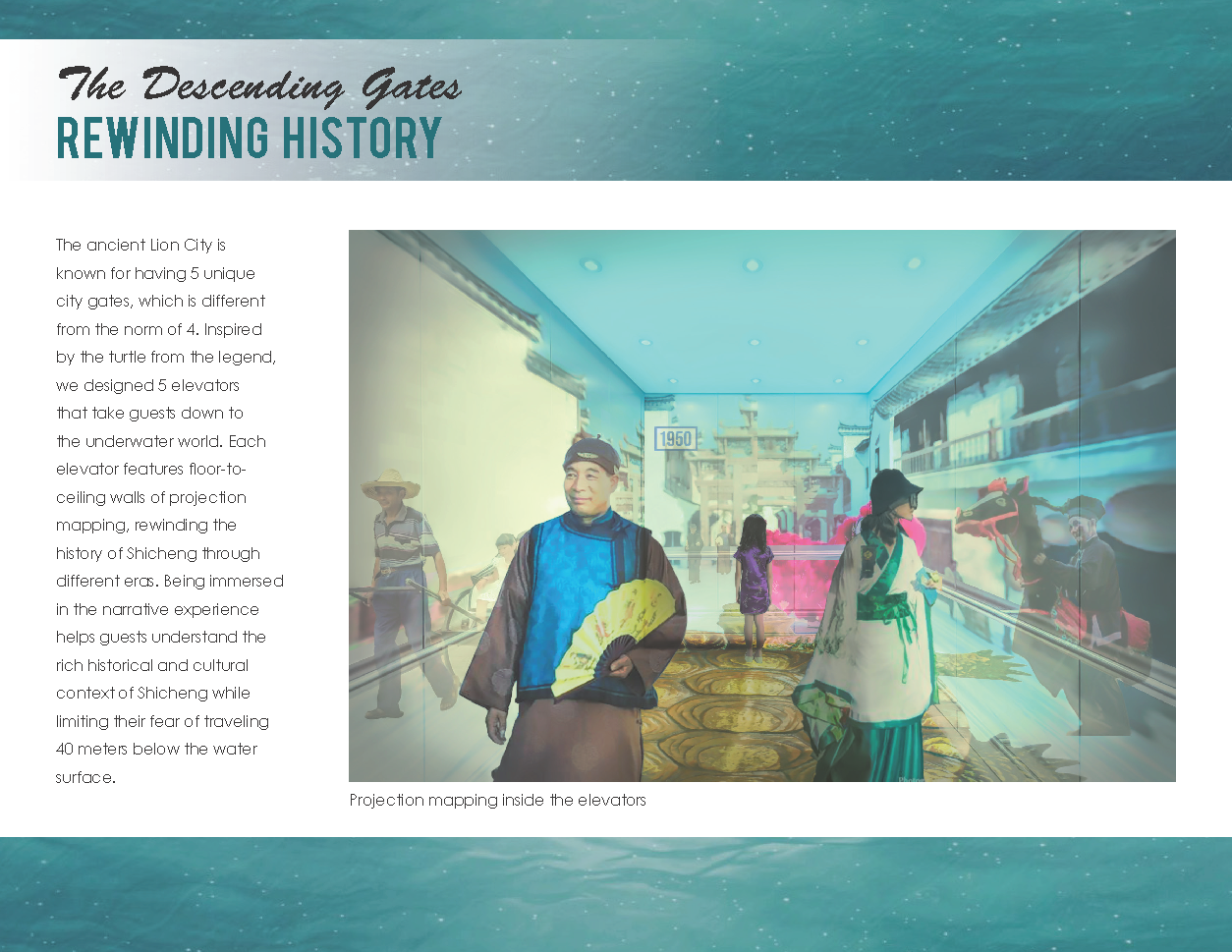
Task: Click the line "city gates, which is different"
Action: point(161,302)
